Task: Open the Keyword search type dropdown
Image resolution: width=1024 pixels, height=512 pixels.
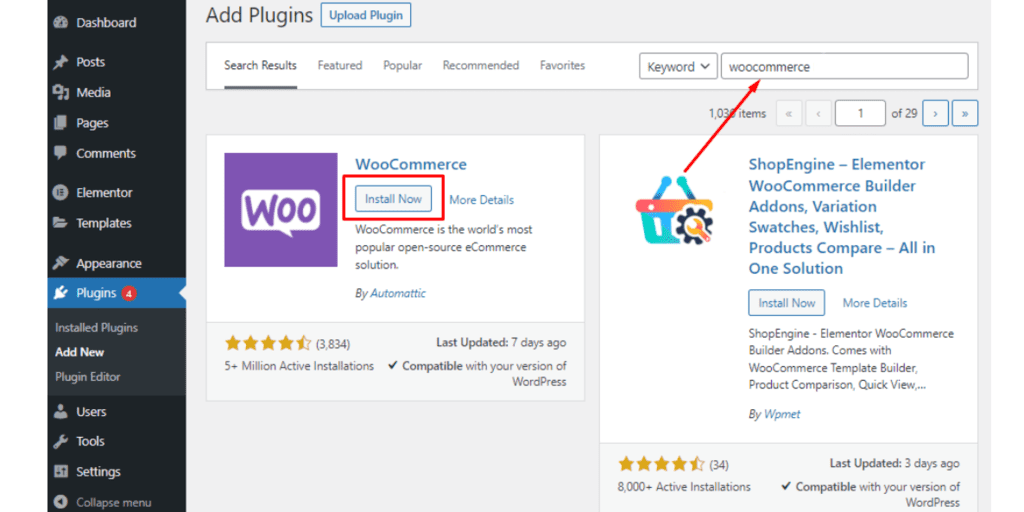Action: [x=679, y=67]
